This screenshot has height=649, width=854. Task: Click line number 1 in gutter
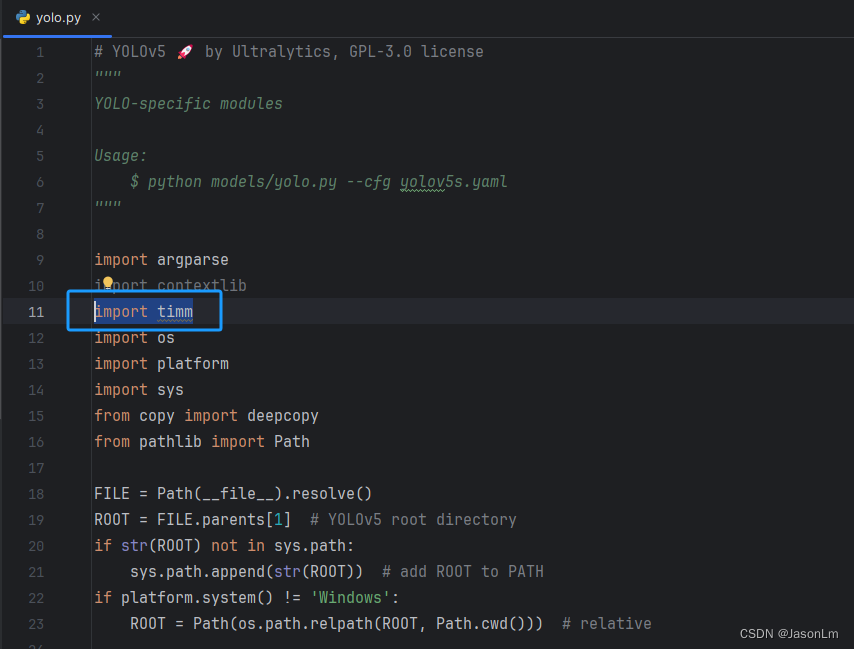(40, 52)
